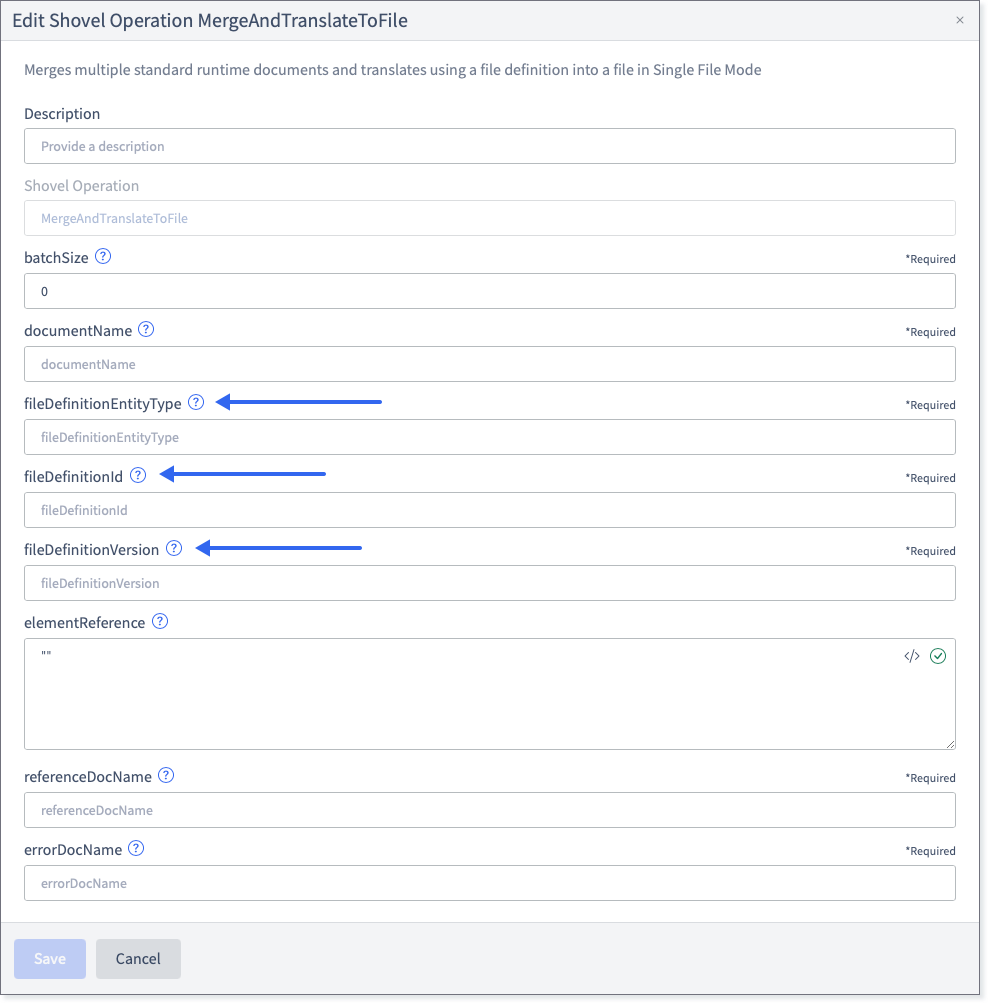Viewport: 988px width, 1003px height.
Task: Click '*Required' marker for errorDocName
Action: coord(930,851)
